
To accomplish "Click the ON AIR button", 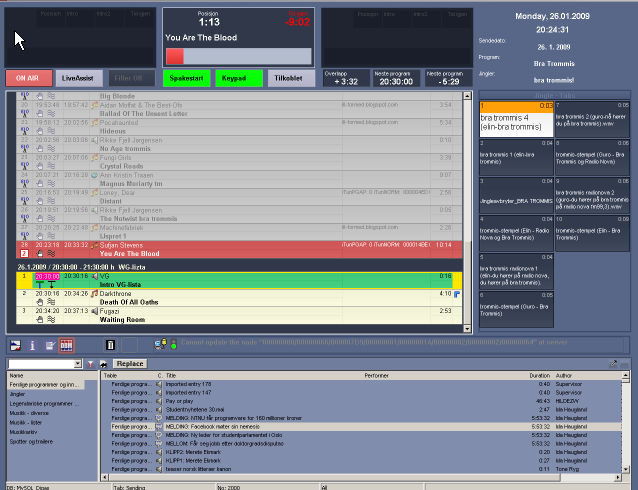I will click(x=29, y=78).
